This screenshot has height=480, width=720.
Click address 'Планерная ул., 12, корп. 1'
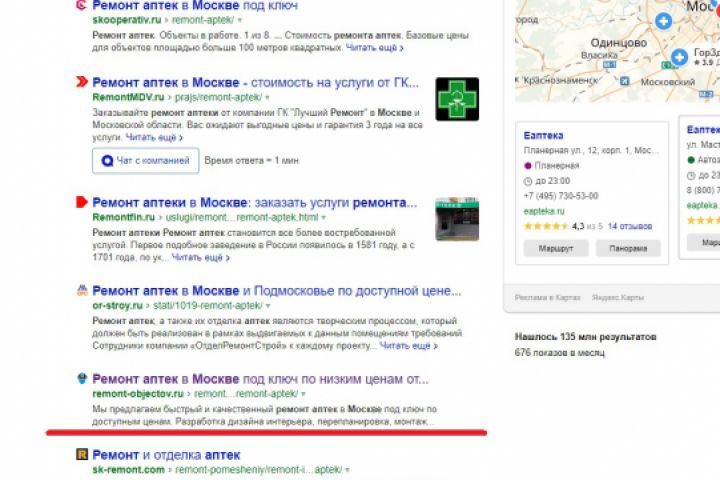[x=591, y=150]
